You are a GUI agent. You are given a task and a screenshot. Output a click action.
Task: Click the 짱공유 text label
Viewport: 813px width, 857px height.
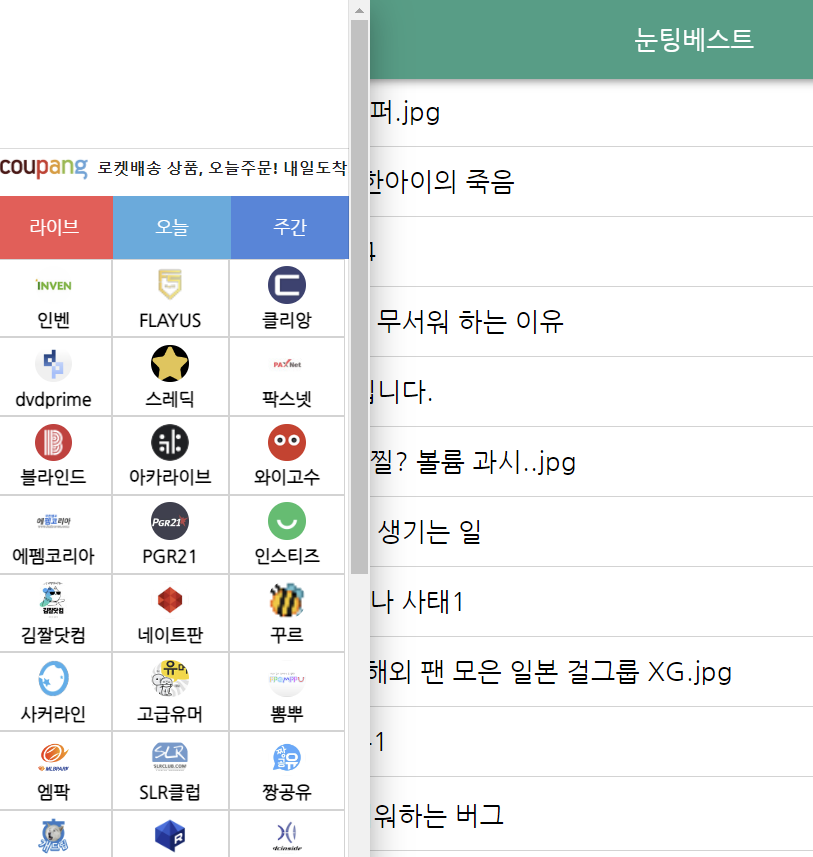[287, 792]
